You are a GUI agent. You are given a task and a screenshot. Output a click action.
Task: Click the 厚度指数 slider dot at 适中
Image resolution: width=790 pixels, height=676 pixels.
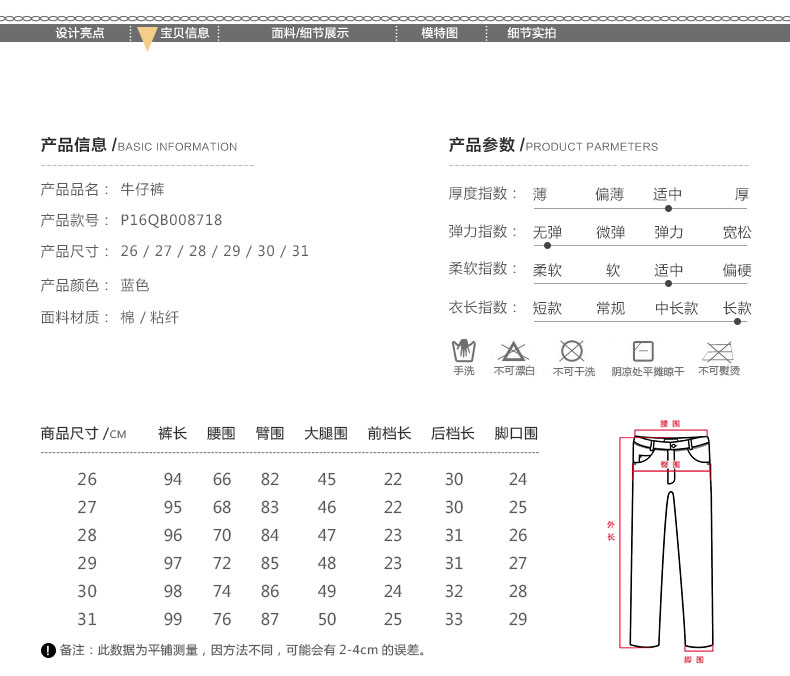668,209
